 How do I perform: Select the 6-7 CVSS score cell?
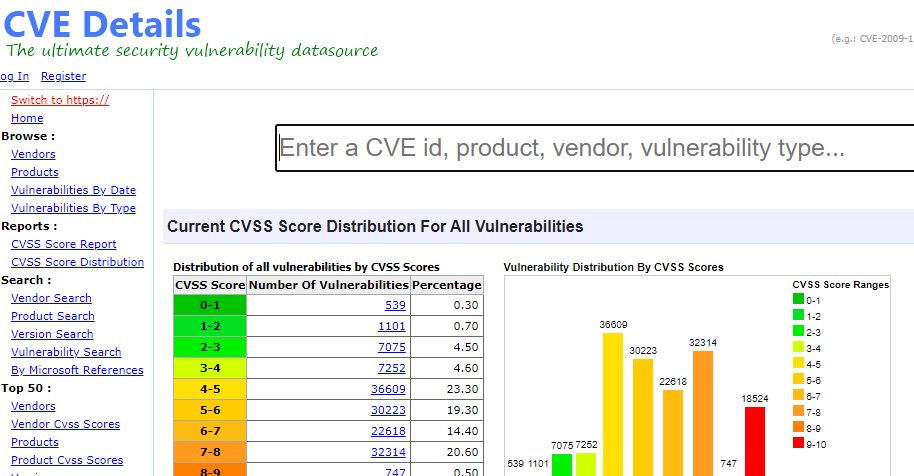point(210,431)
